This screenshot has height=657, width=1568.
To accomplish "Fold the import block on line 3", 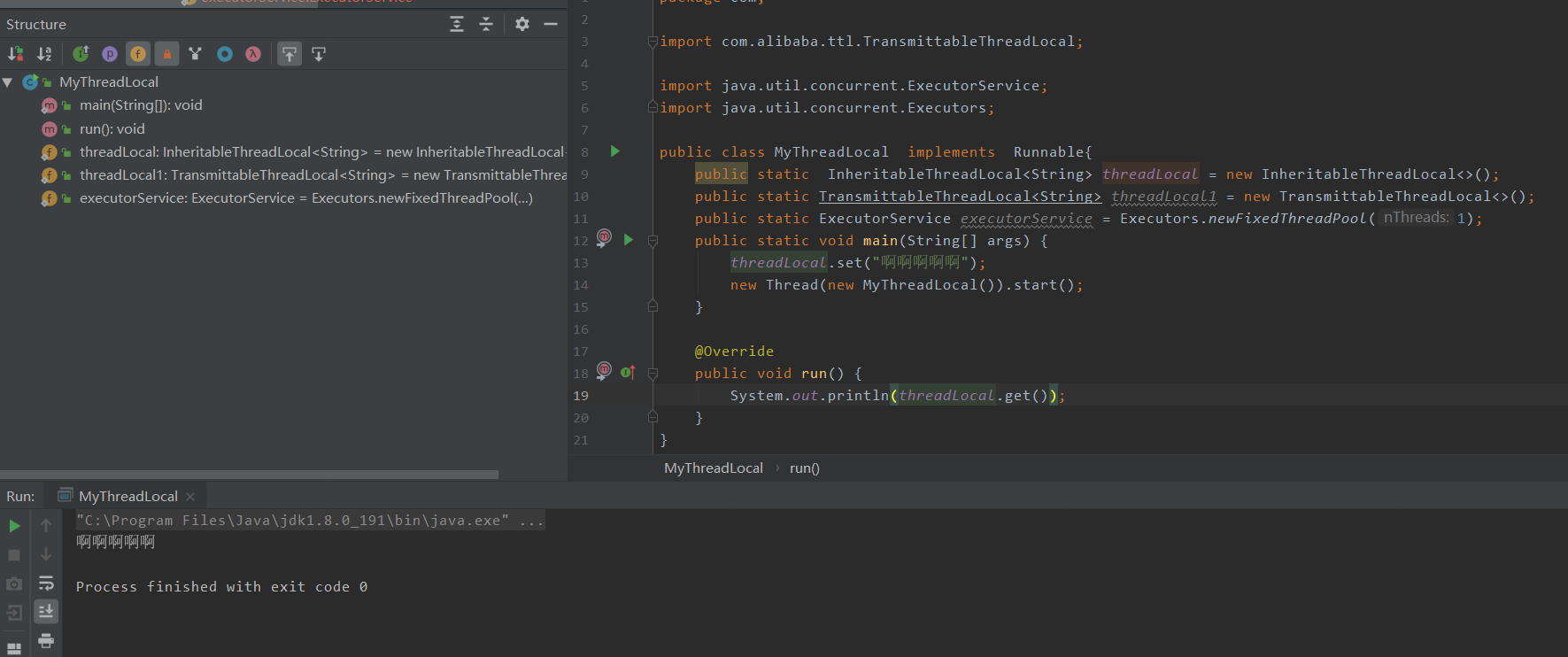I will tap(653, 42).
